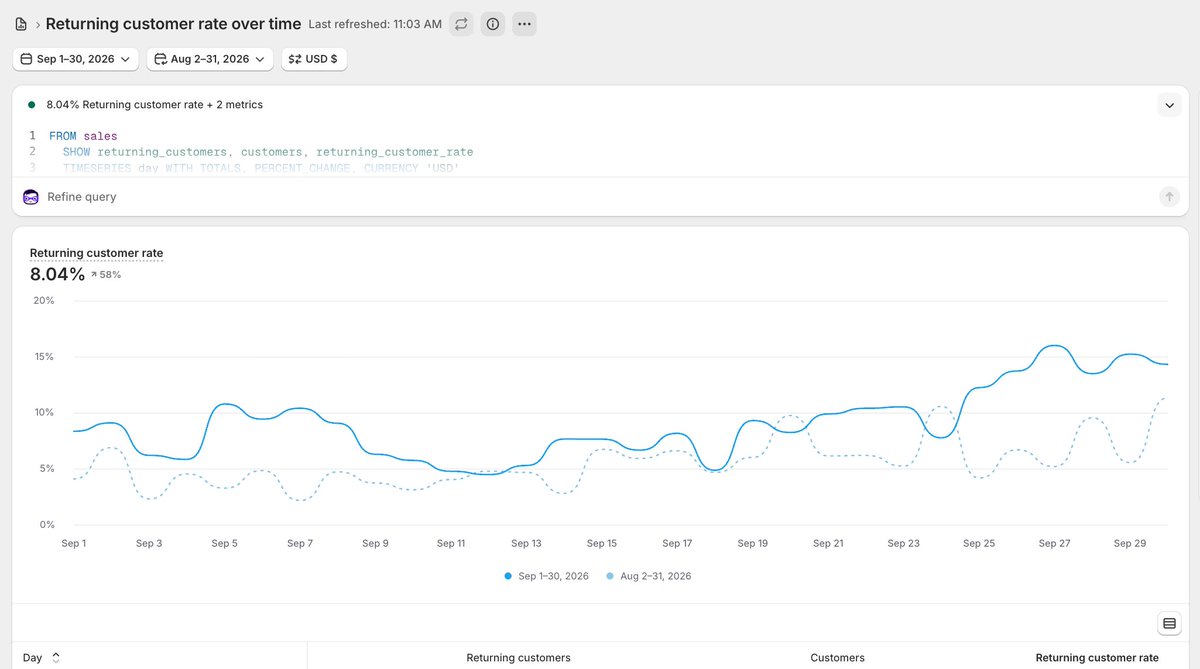Click the Last refreshed: 11:03 AM text
This screenshot has height=669, width=1200.
pos(375,24)
